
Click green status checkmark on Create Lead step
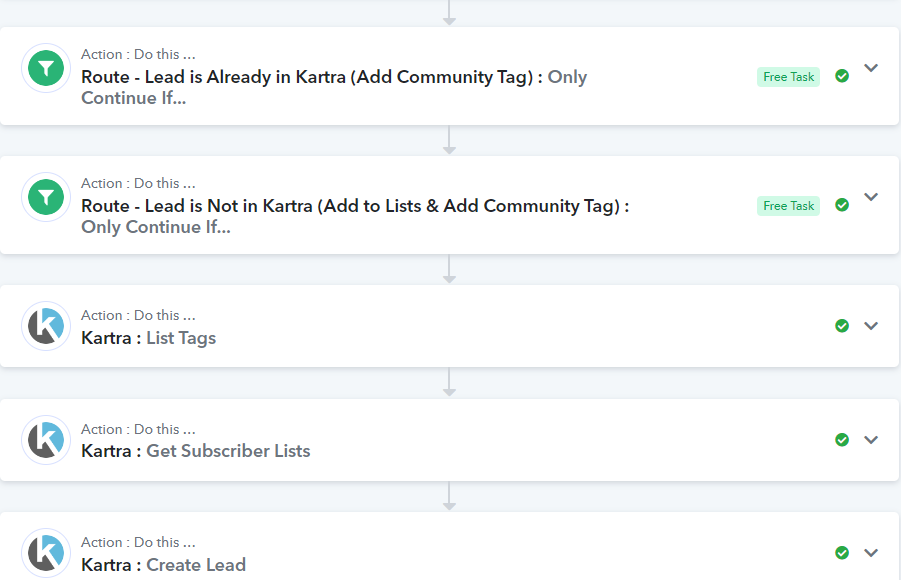(x=842, y=553)
